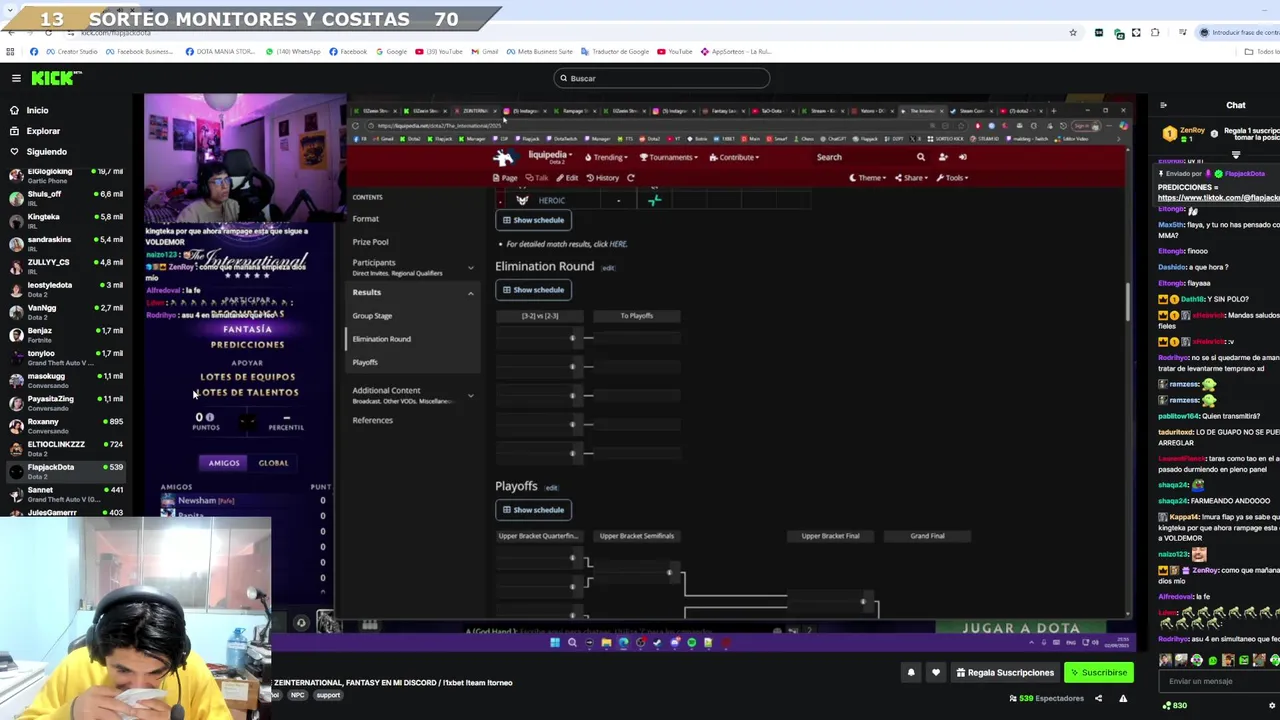The height and width of the screenshot is (720, 1280).
Task: Open Traductor de Google bookmark
Action: click(615, 52)
